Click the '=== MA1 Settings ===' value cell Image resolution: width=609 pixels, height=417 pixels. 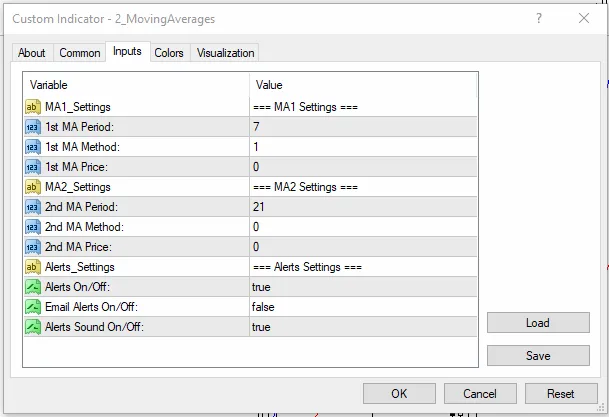click(363, 107)
